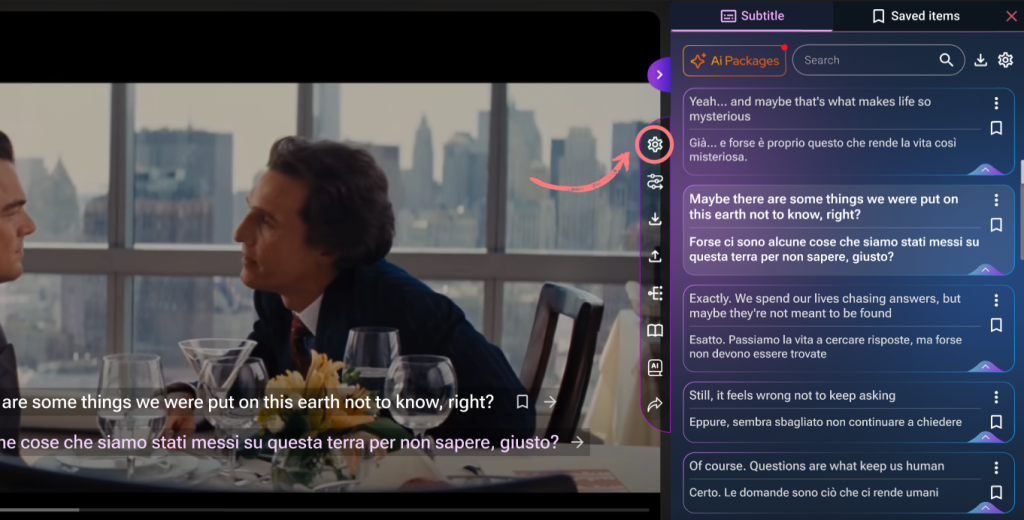This screenshot has height=520, width=1024.
Task: Open the gear settings icon in vertical toolbar
Action: pyautogui.click(x=655, y=144)
